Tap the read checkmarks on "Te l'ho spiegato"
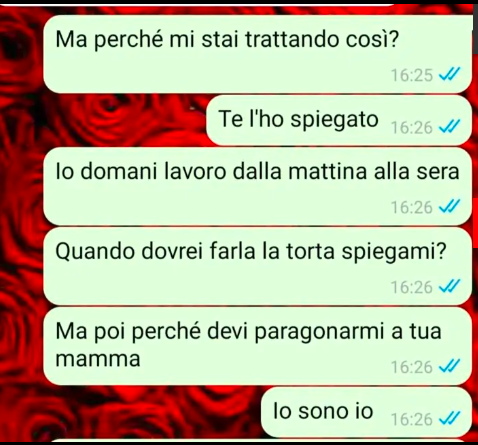The image size is (478, 445). pos(449,127)
